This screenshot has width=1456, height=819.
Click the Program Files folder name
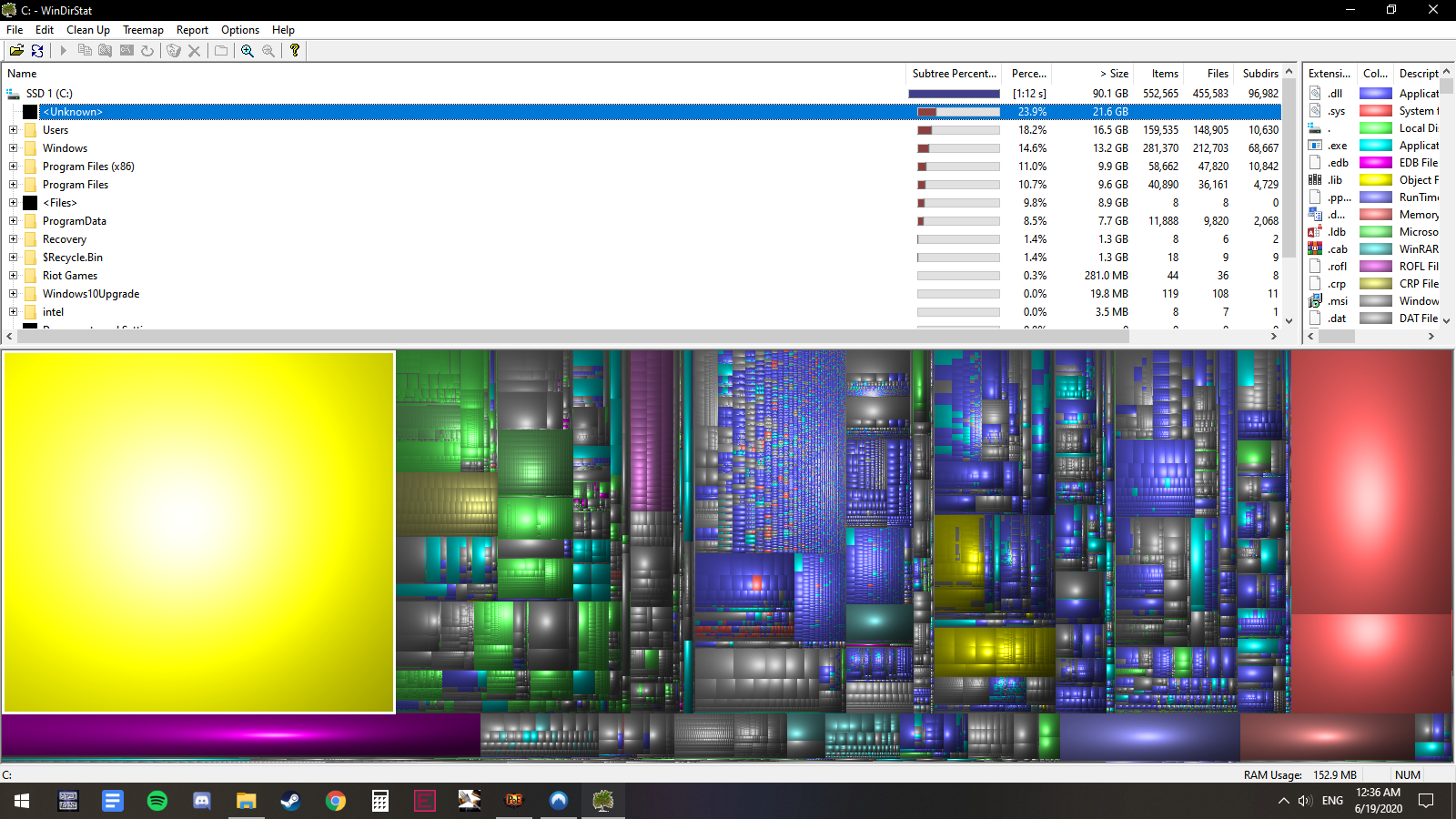[76, 185]
